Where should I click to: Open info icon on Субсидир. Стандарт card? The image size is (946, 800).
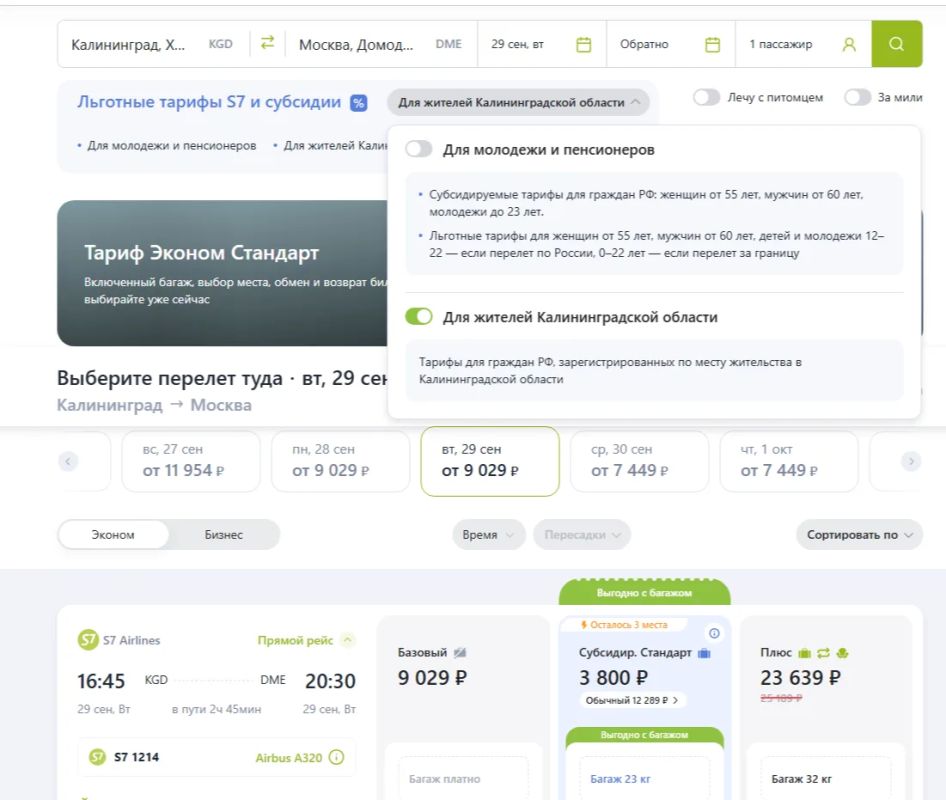(714, 633)
